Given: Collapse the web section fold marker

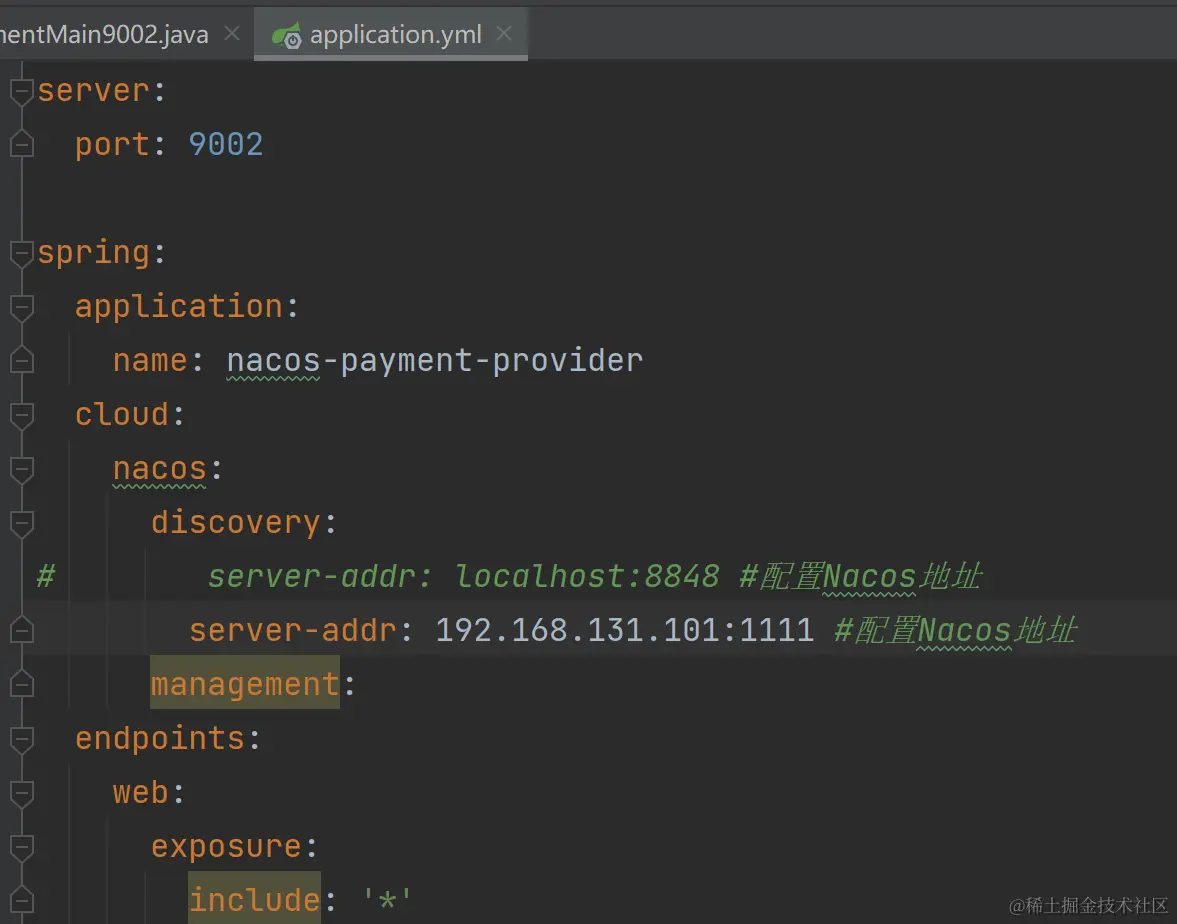Looking at the screenshot, I should pyautogui.click(x=22, y=794).
